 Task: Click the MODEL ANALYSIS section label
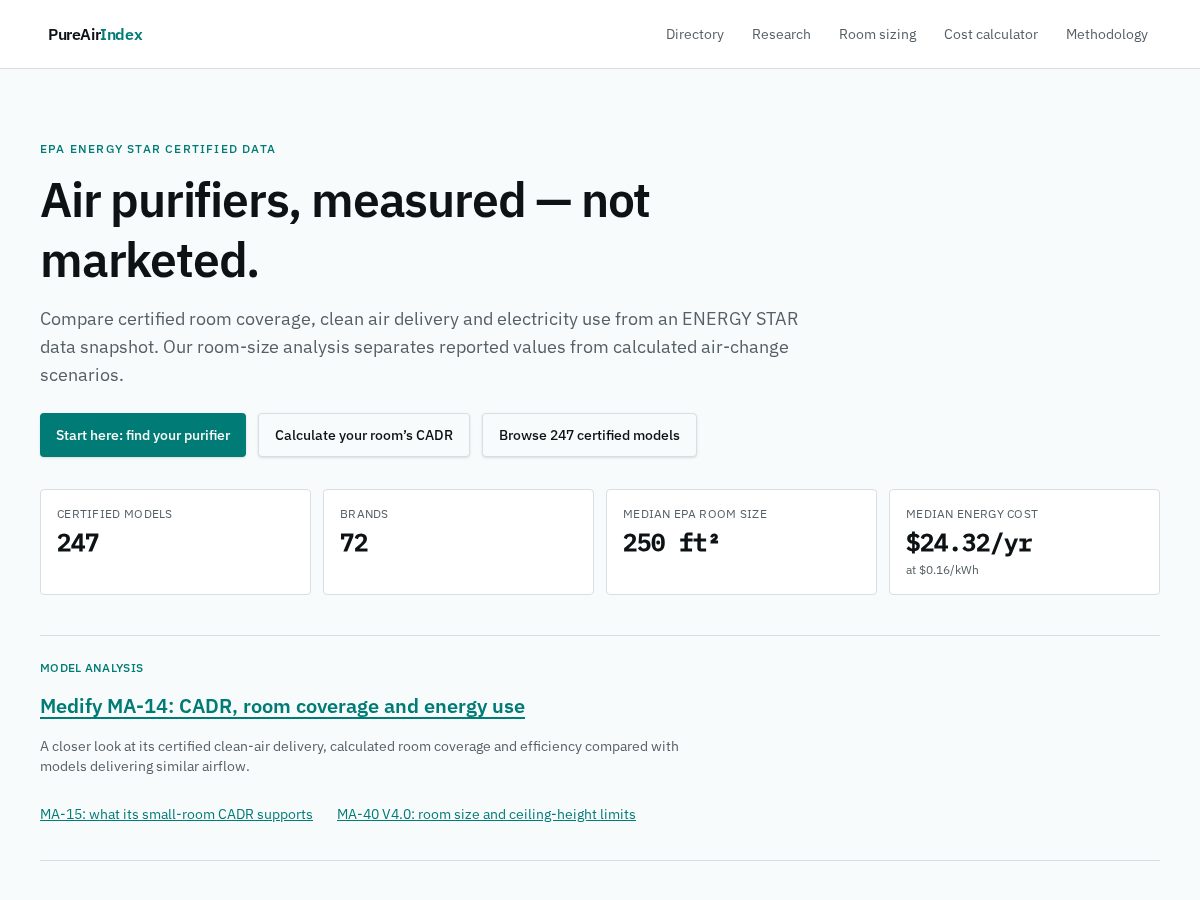point(92,668)
